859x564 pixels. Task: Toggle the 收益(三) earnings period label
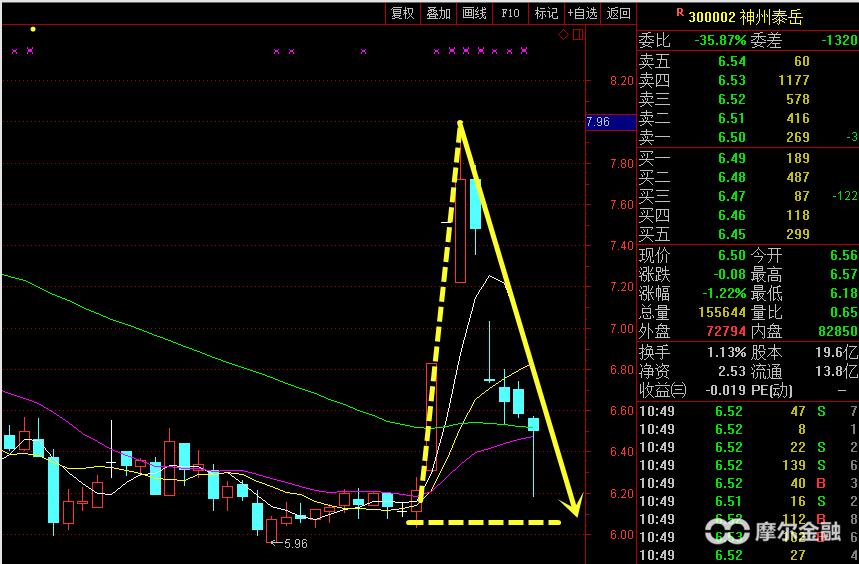pyautogui.click(x=664, y=389)
